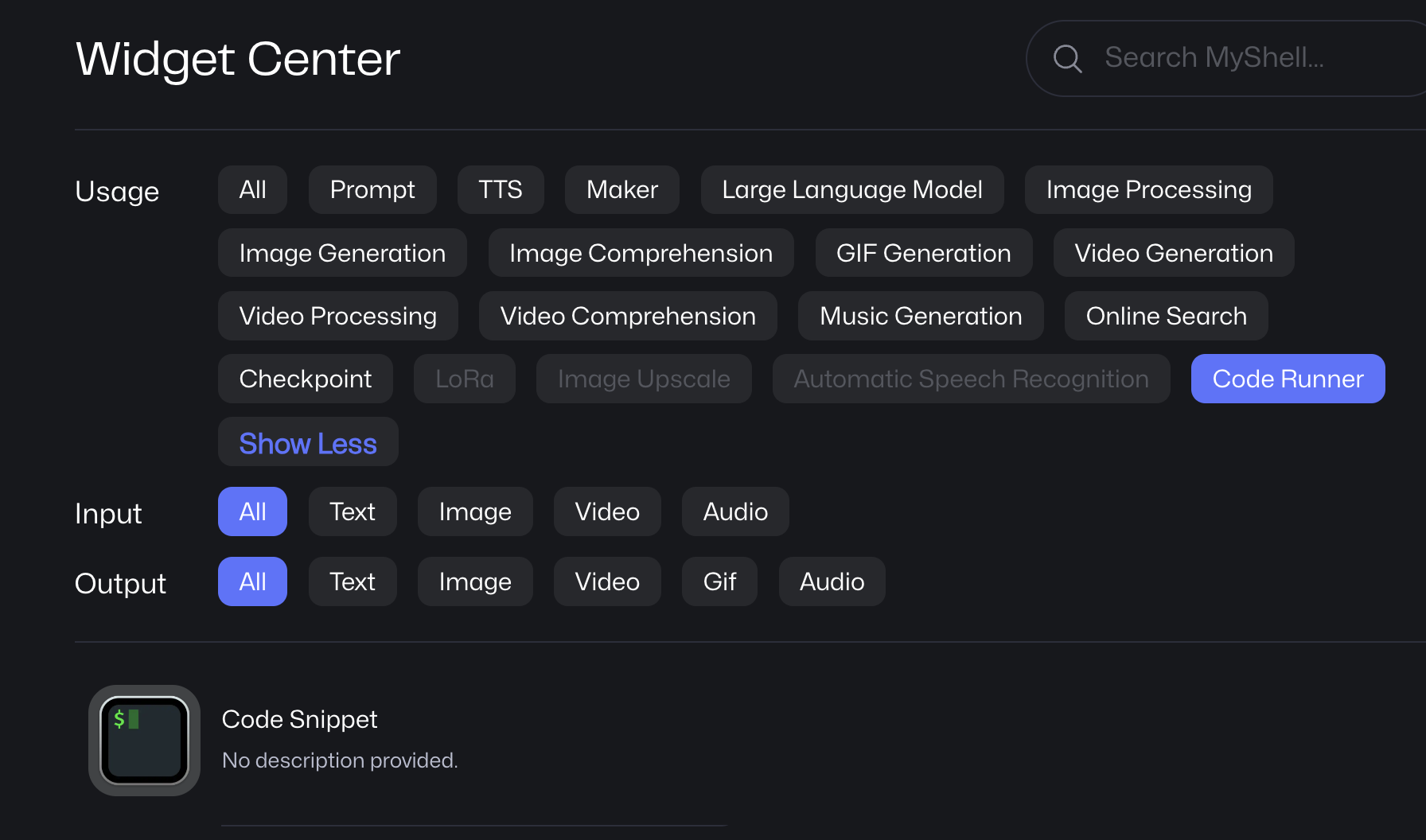Click the Online Search filter
Image resolution: width=1426 pixels, height=840 pixels.
click(1166, 316)
